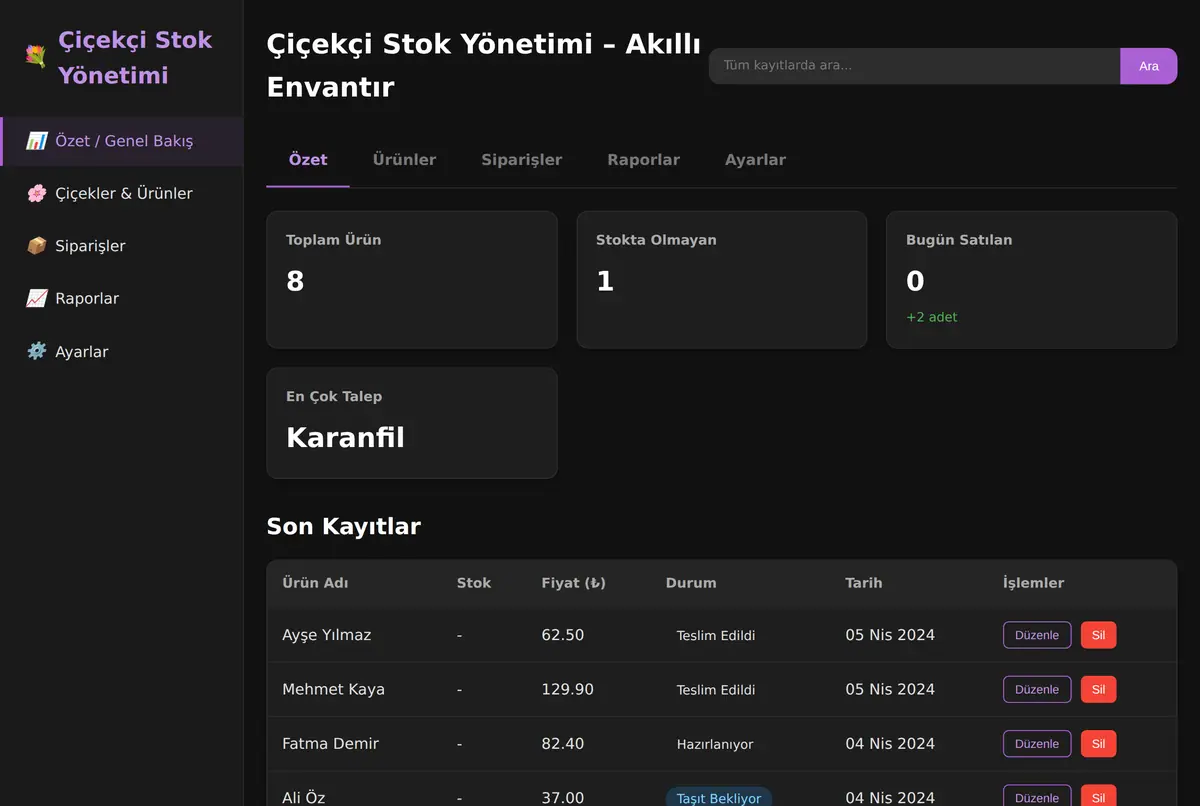Click the Fiyat (₺) column header
The height and width of the screenshot is (806, 1200).
click(574, 583)
